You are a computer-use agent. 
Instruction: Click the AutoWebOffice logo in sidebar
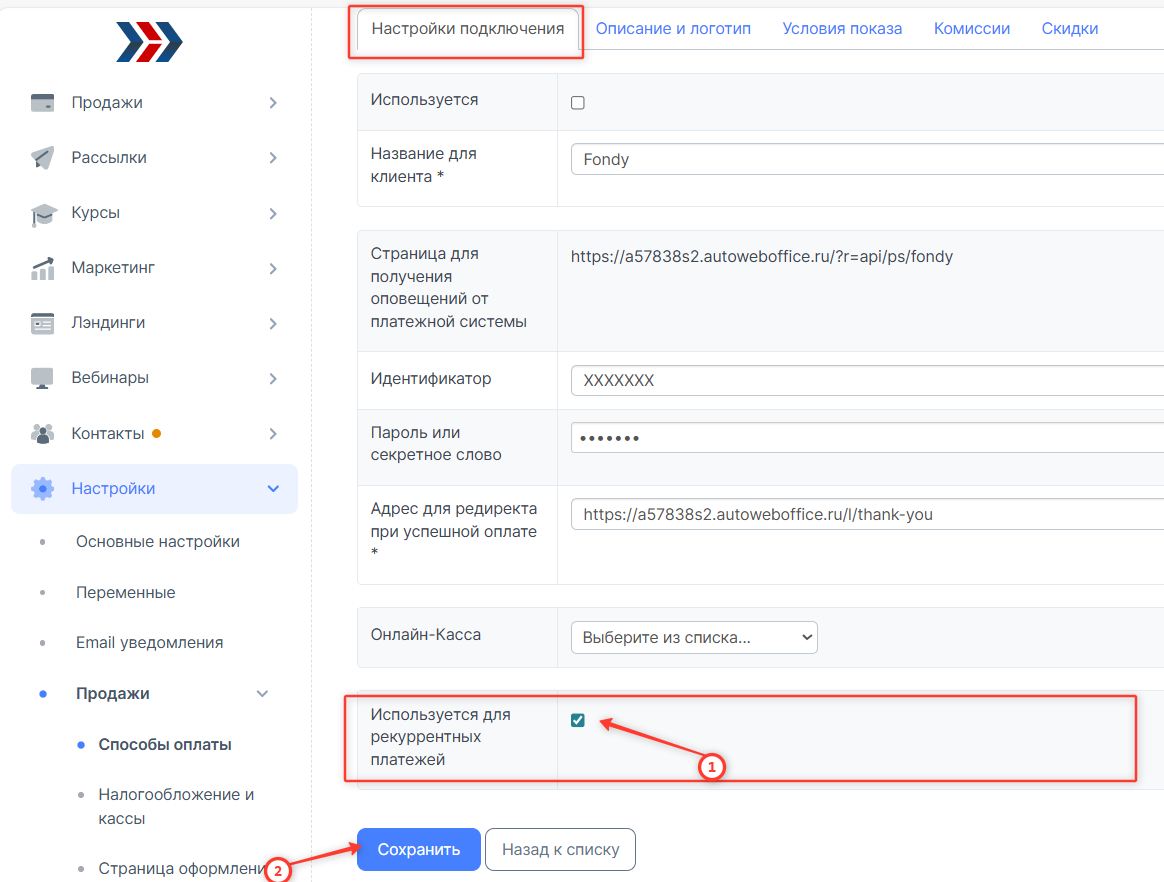[x=149, y=42]
